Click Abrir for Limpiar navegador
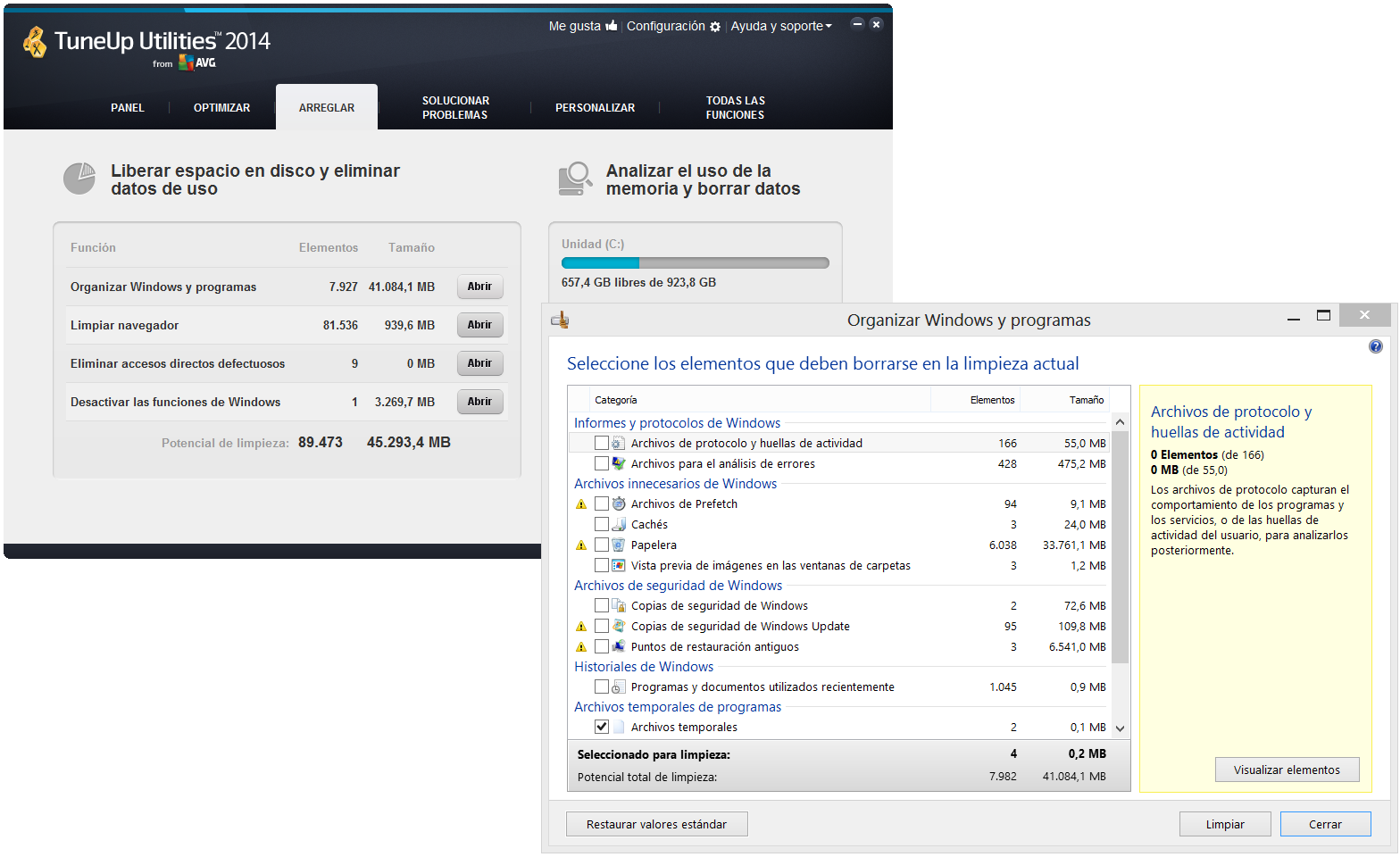This screenshot has height=857, width=1400. point(480,325)
